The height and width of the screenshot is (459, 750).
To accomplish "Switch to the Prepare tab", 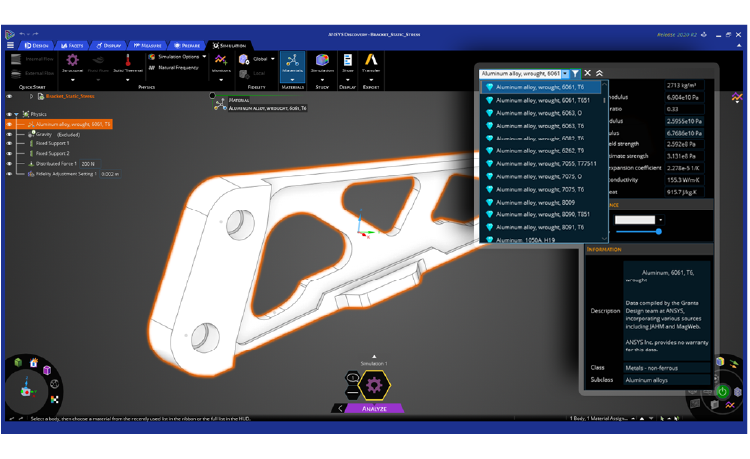I will (x=187, y=45).
